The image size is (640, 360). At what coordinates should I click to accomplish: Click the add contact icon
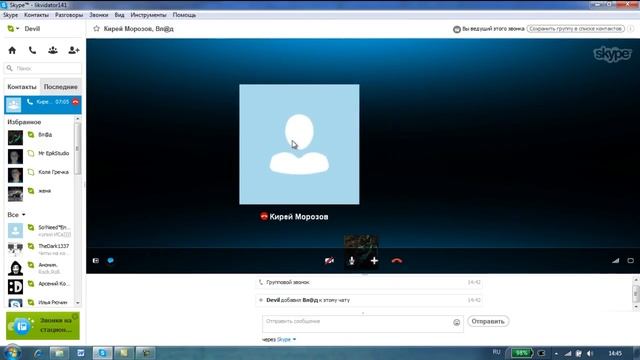(x=73, y=50)
